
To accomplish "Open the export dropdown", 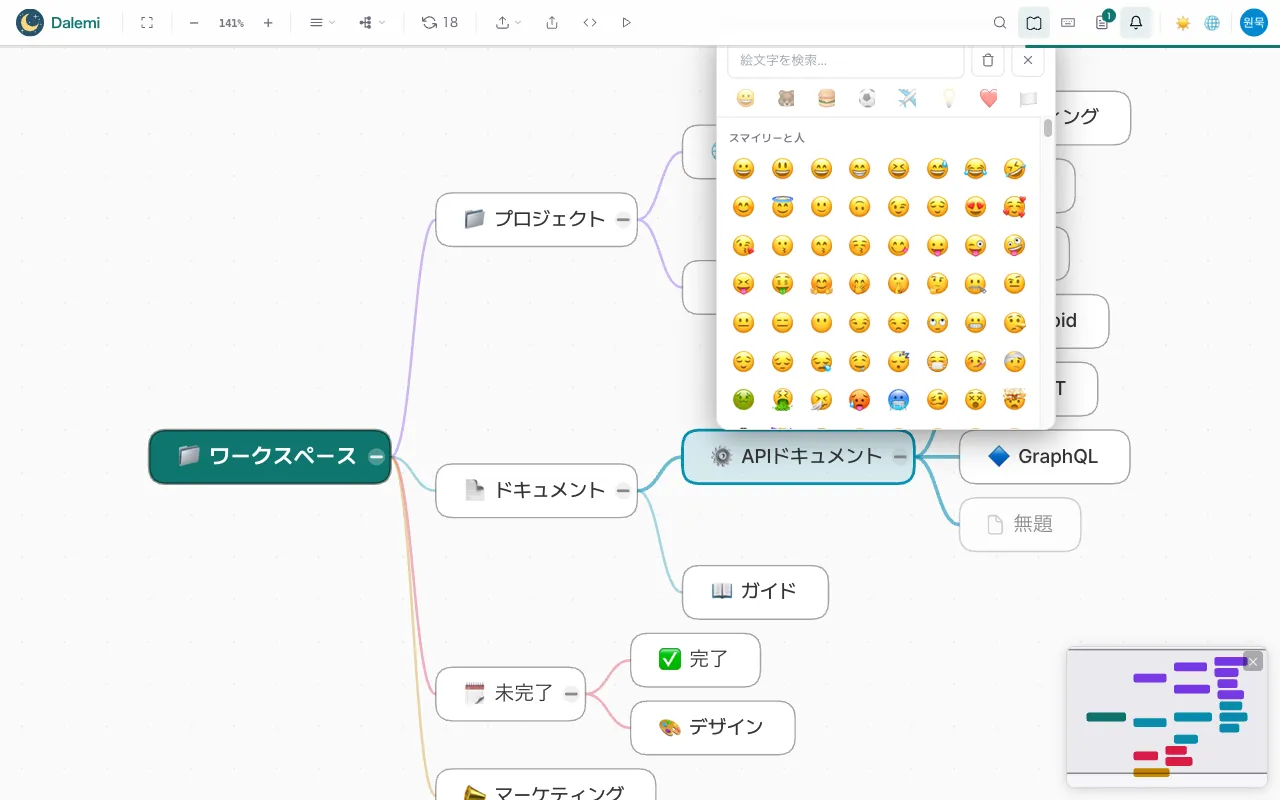I will point(509,22).
